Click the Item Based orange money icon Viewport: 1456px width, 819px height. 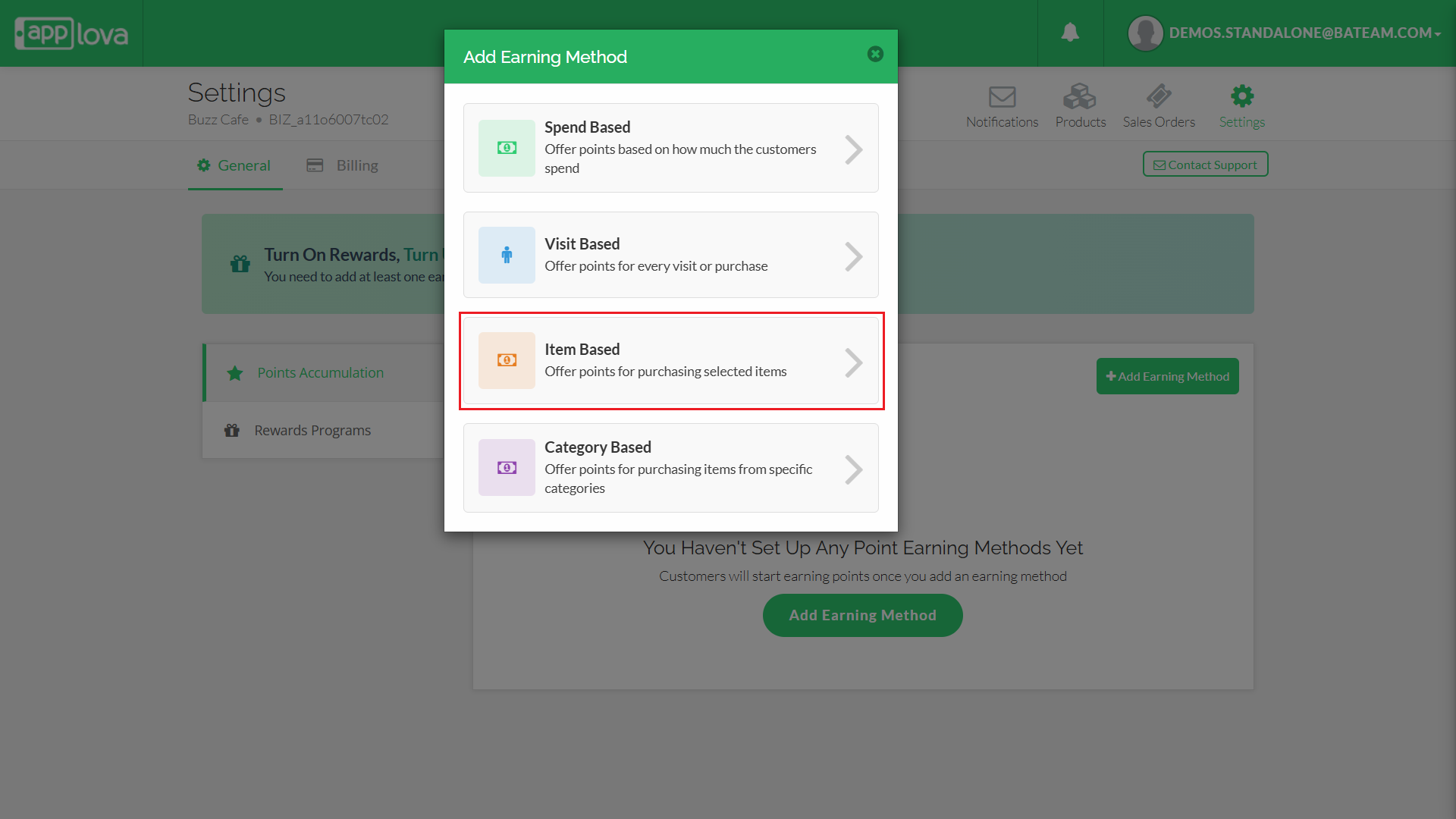pos(507,360)
